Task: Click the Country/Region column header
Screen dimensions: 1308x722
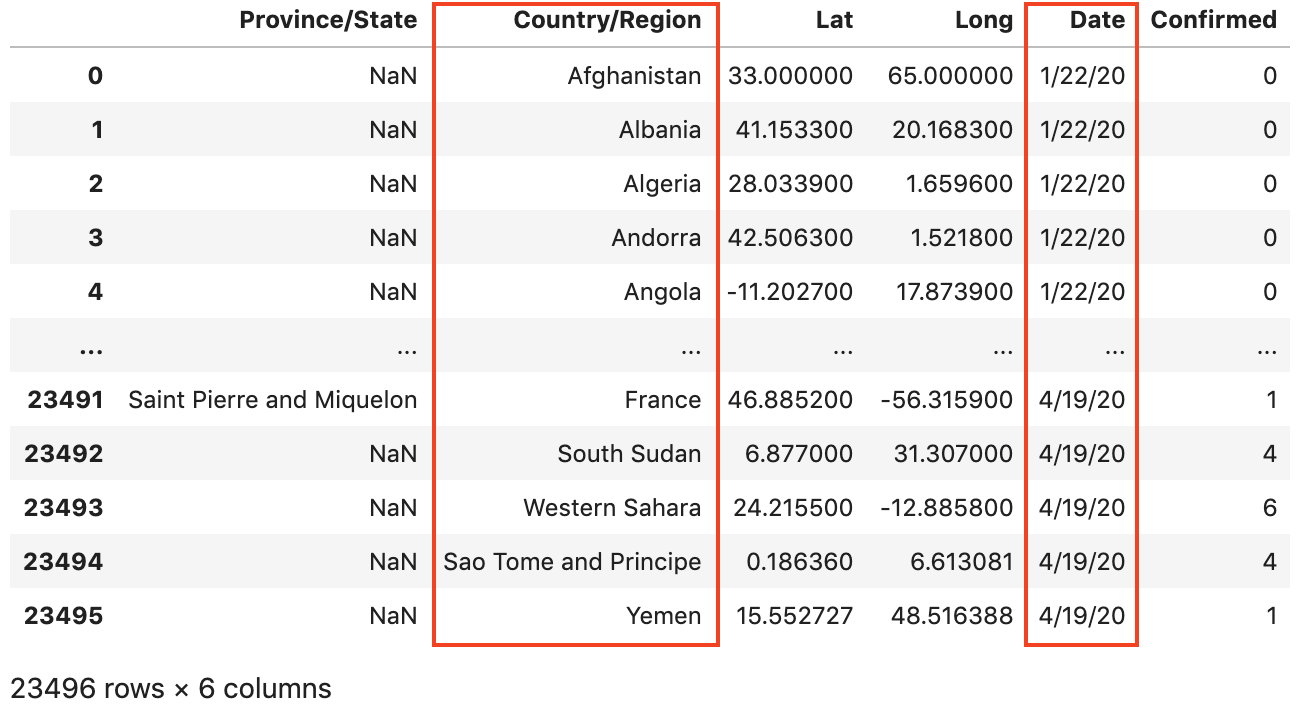Action: [x=607, y=21]
